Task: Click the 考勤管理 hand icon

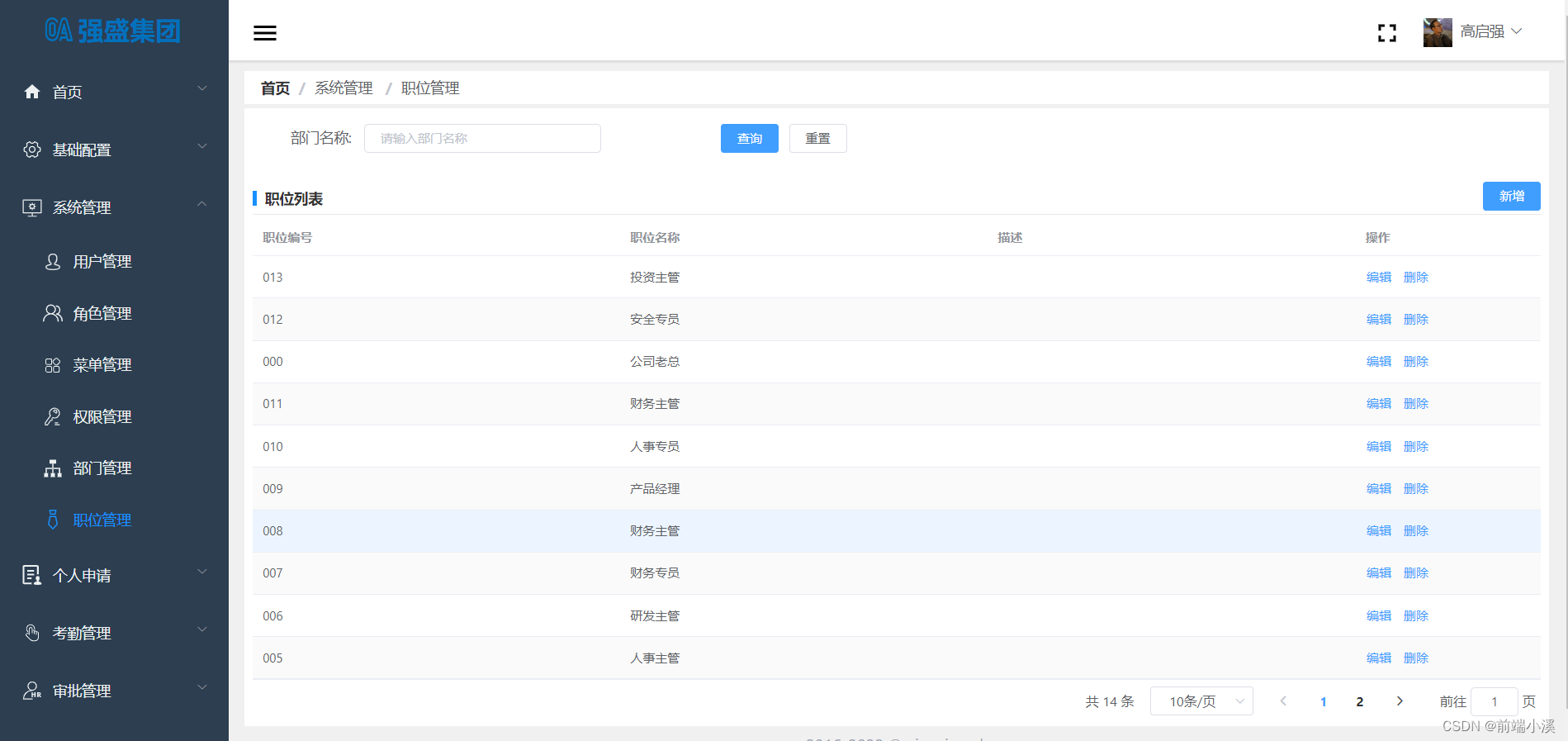Action: point(32,633)
